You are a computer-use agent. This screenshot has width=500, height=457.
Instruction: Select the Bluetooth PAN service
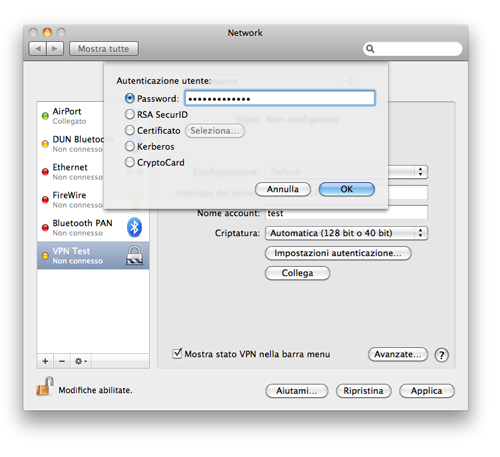coord(93,228)
